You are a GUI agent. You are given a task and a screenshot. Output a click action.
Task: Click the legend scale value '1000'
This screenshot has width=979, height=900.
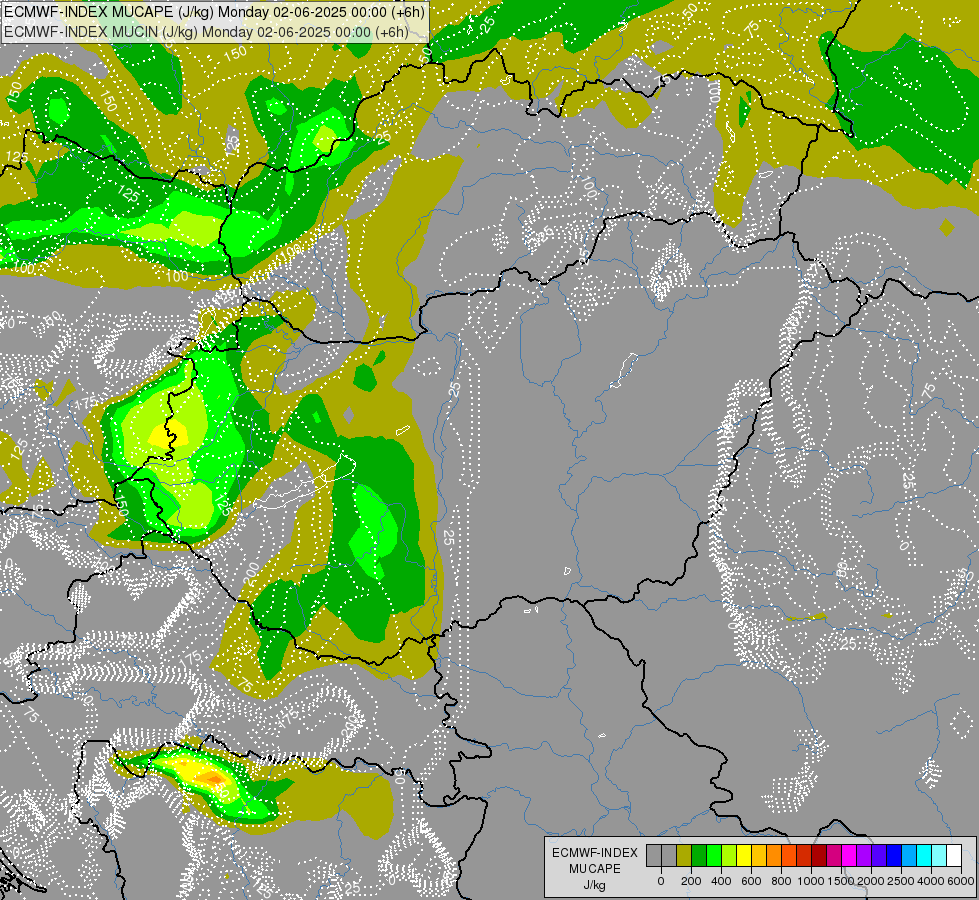[811, 881]
